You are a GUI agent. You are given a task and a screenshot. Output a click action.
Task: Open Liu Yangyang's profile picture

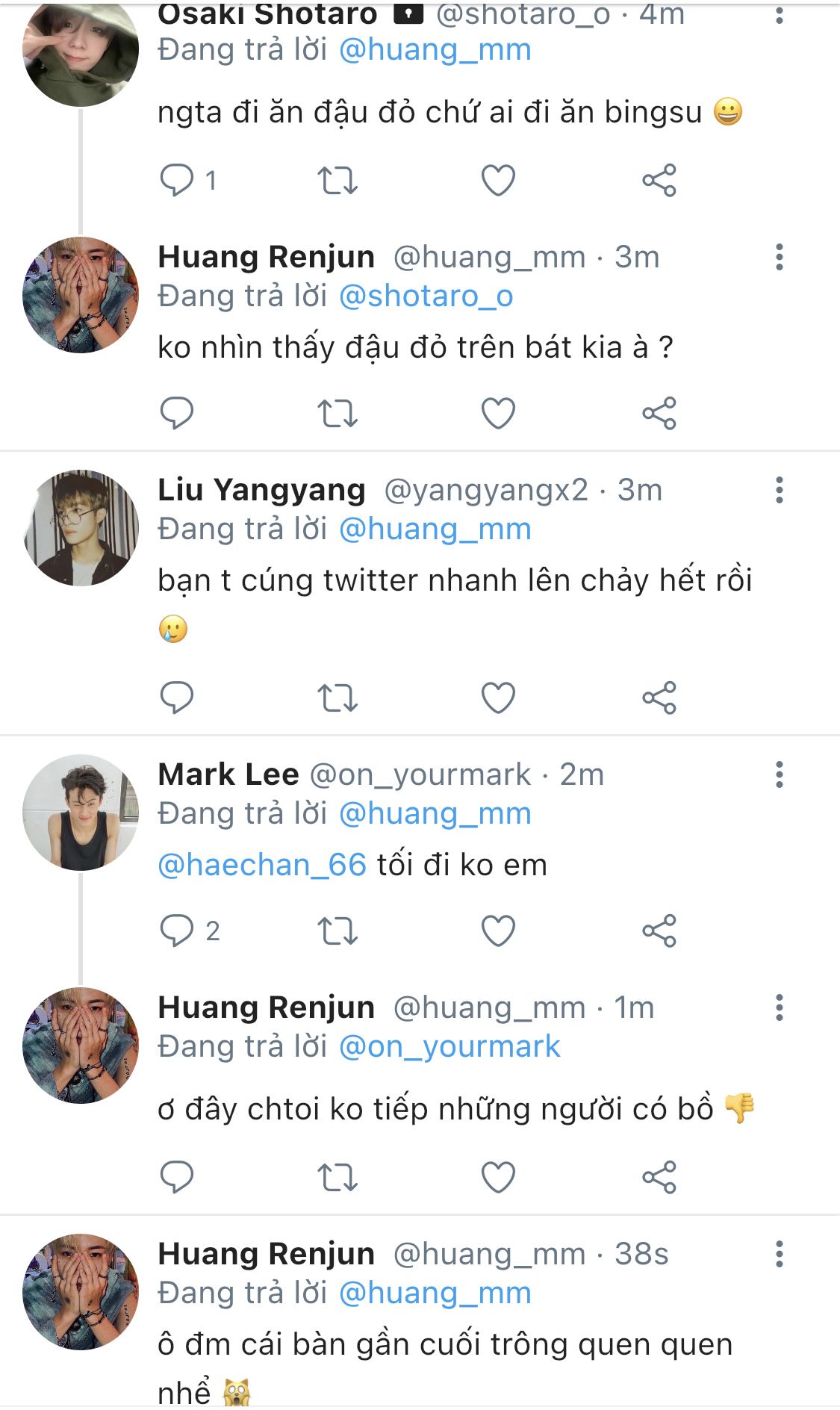(x=81, y=527)
